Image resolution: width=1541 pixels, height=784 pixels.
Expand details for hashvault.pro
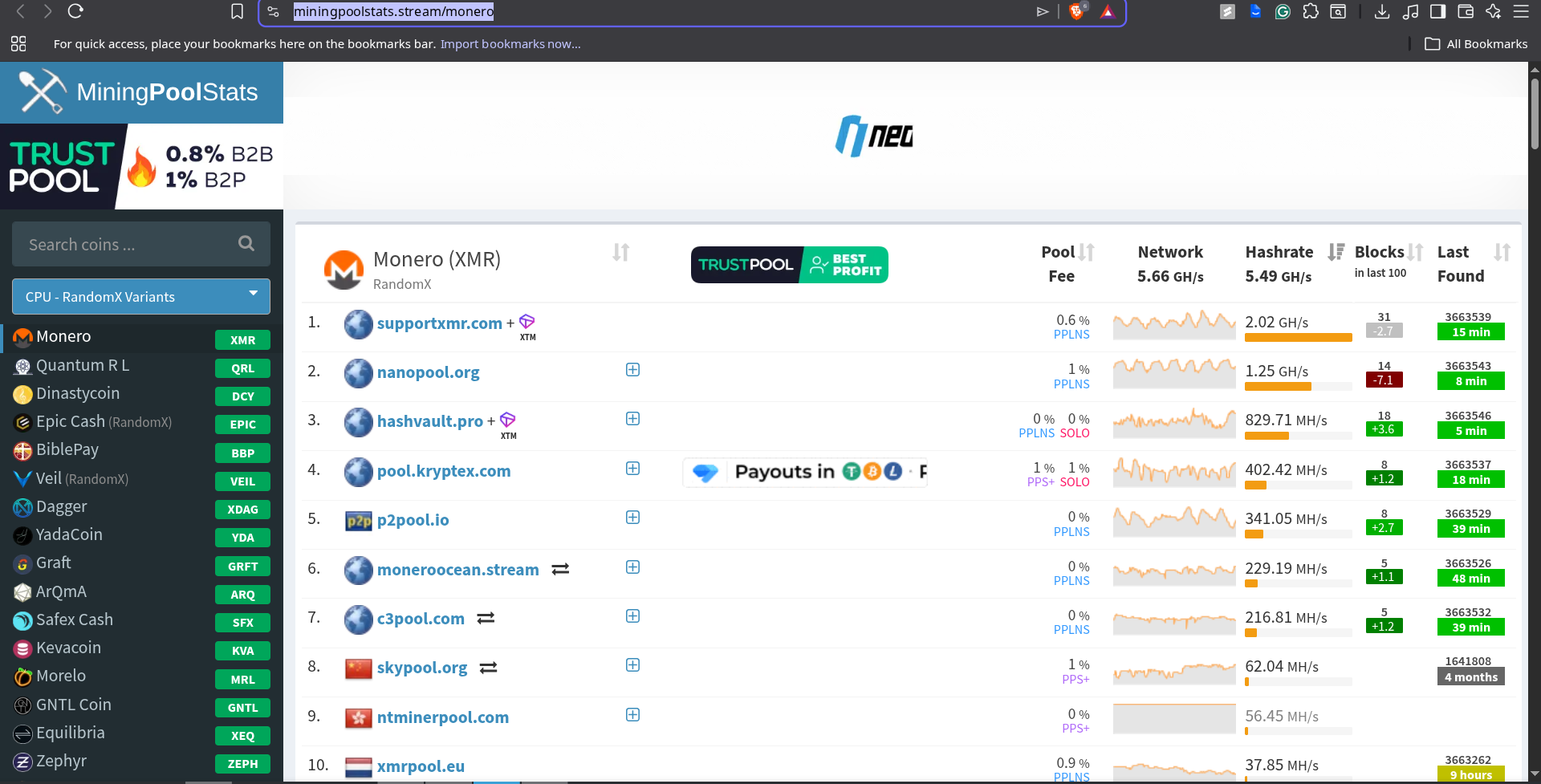coord(632,419)
